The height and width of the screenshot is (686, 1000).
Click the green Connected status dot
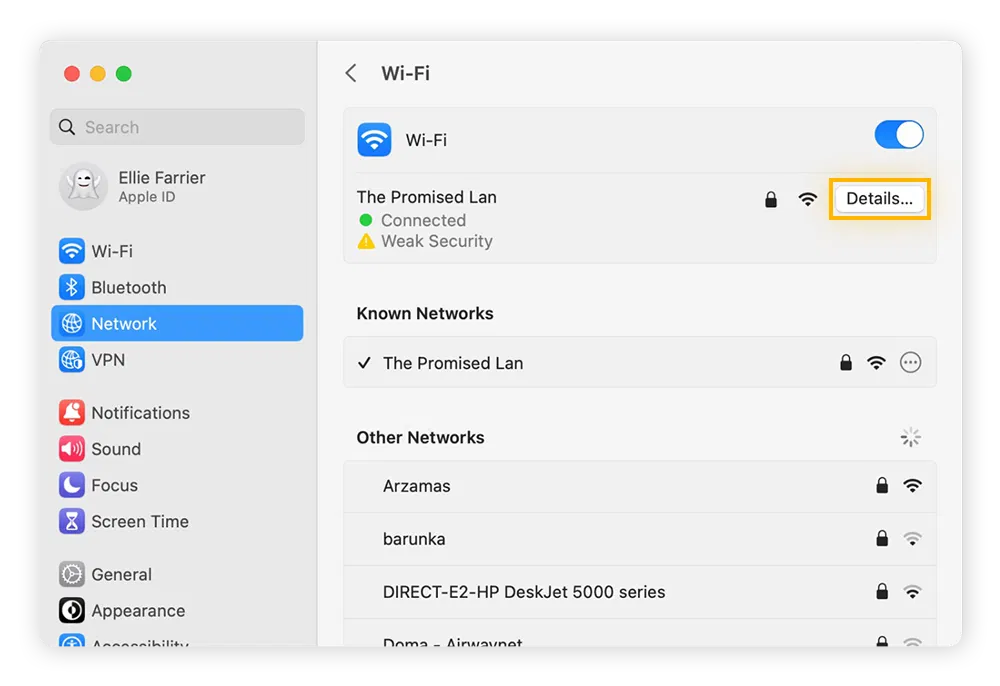click(x=365, y=220)
